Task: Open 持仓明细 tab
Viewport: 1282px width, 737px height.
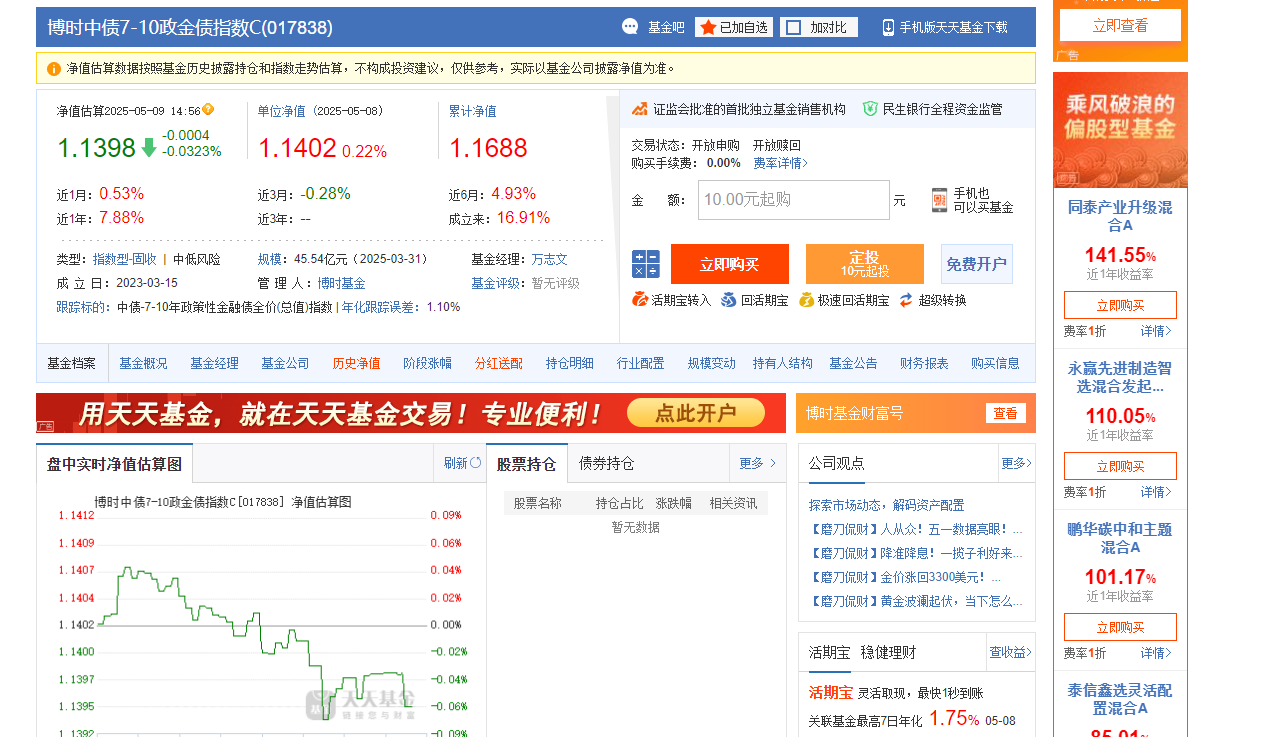Action: (x=570, y=363)
